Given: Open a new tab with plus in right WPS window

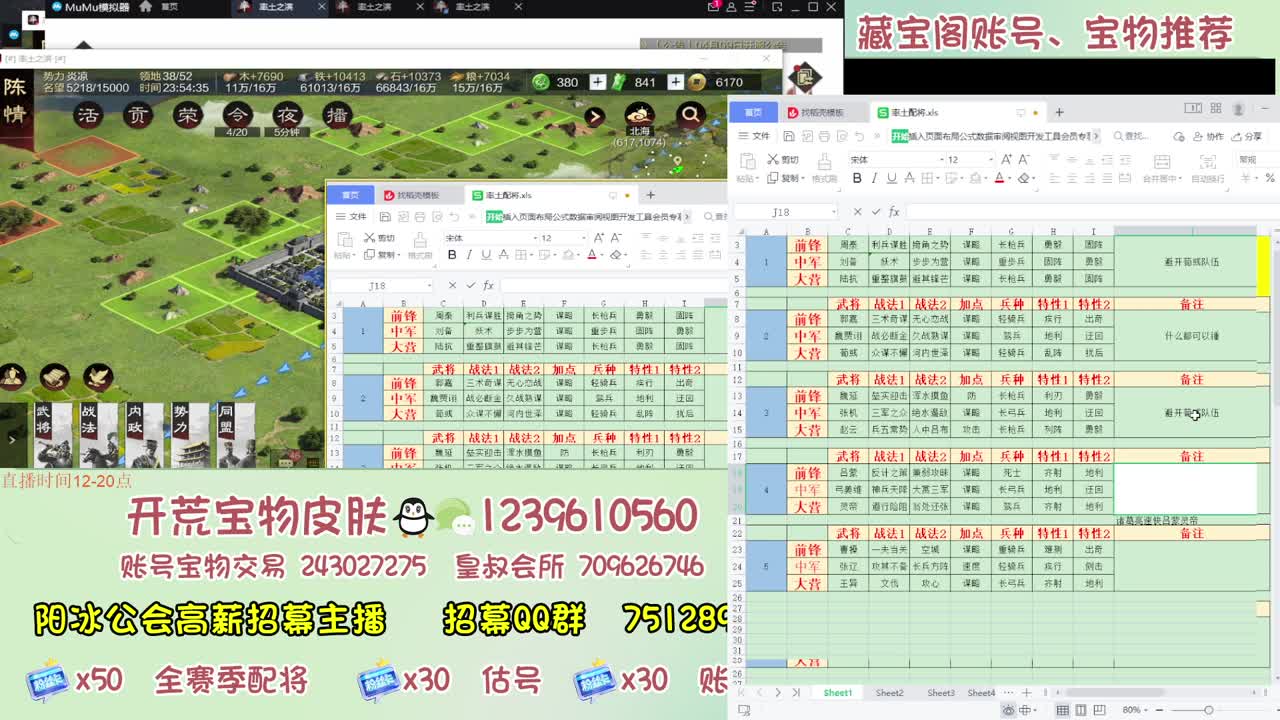Looking at the screenshot, I should [1059, 112].
